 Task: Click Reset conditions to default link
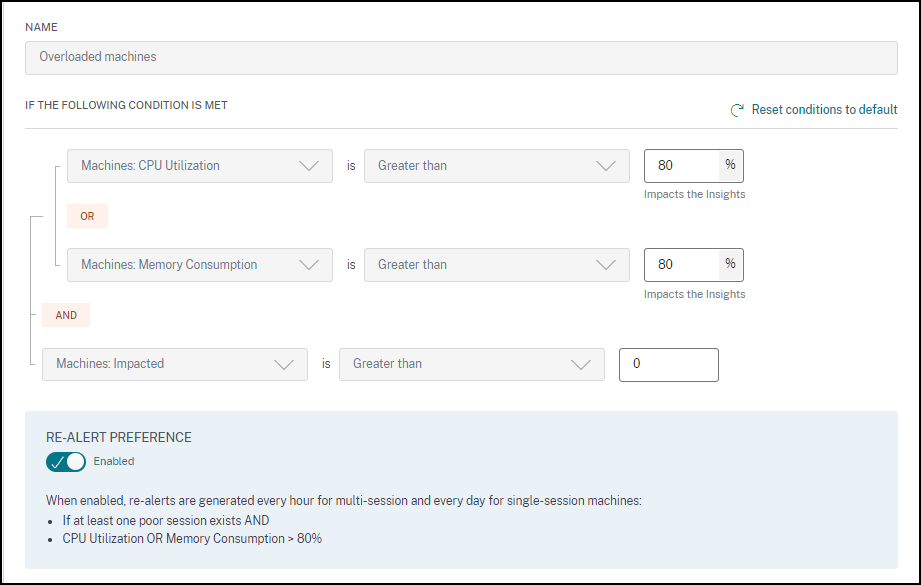824,110
